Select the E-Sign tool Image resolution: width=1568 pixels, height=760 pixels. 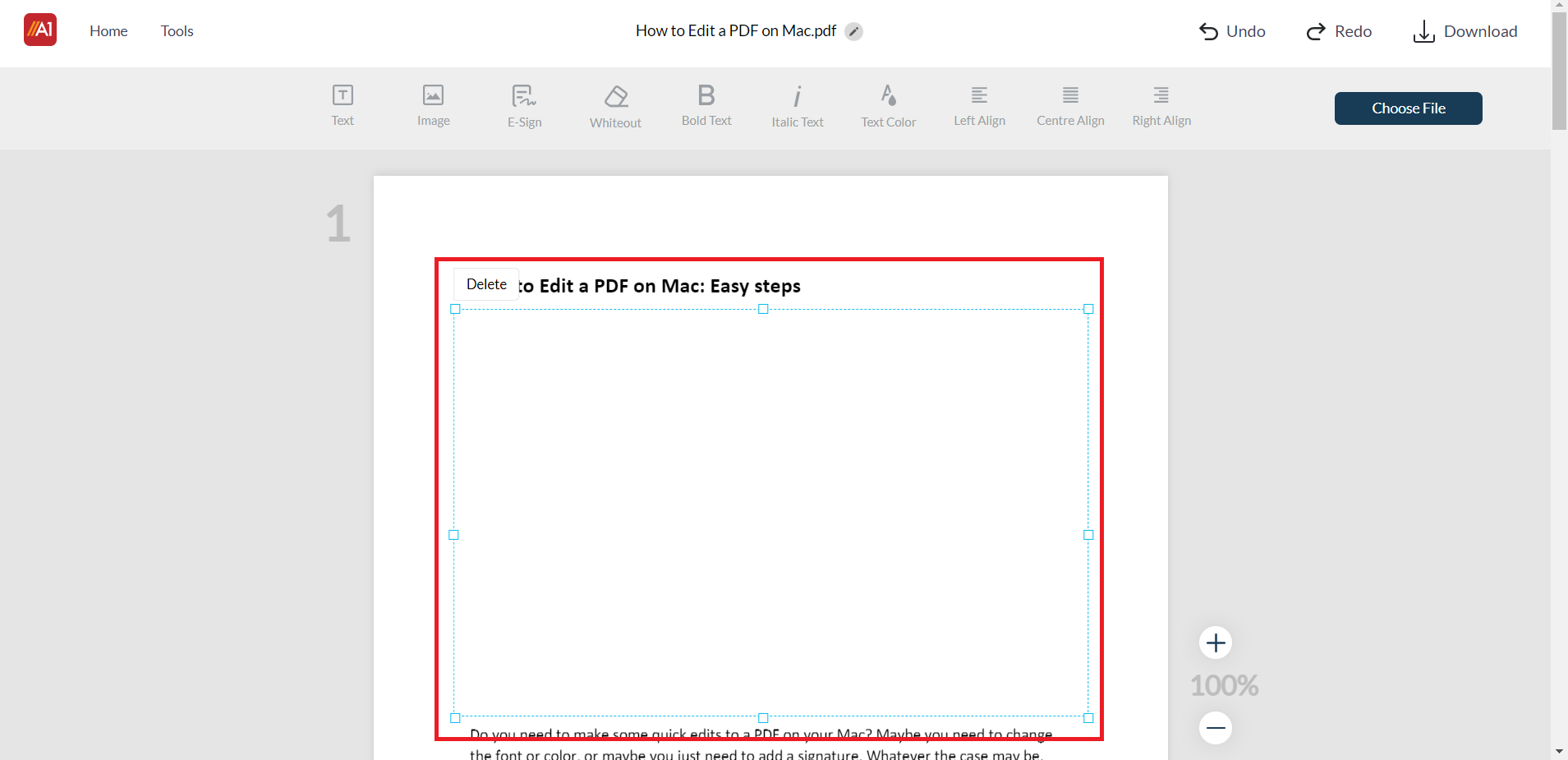tap(524, 105)
